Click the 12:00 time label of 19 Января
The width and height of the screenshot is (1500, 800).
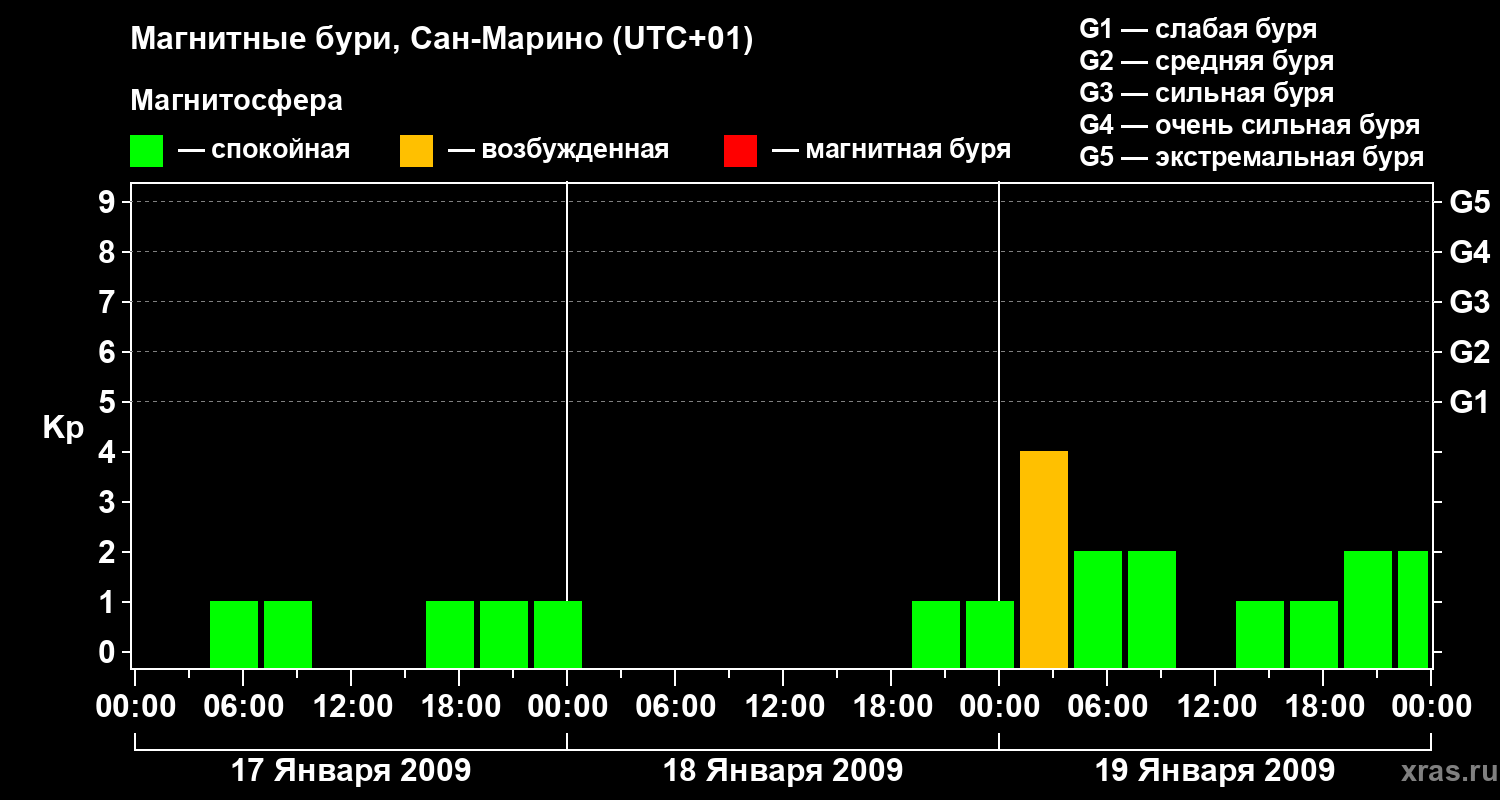(1215, 707)
